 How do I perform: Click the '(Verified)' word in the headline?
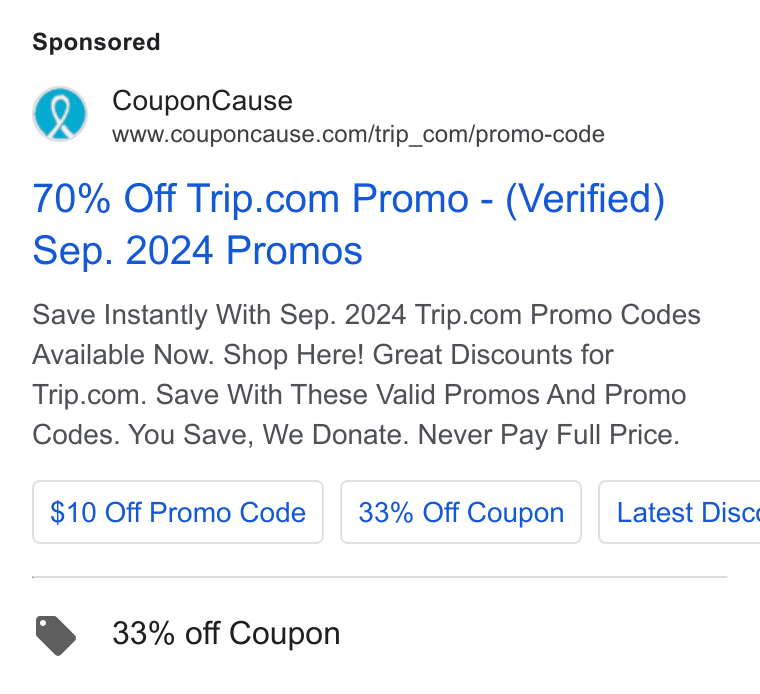tap(585, 199)
